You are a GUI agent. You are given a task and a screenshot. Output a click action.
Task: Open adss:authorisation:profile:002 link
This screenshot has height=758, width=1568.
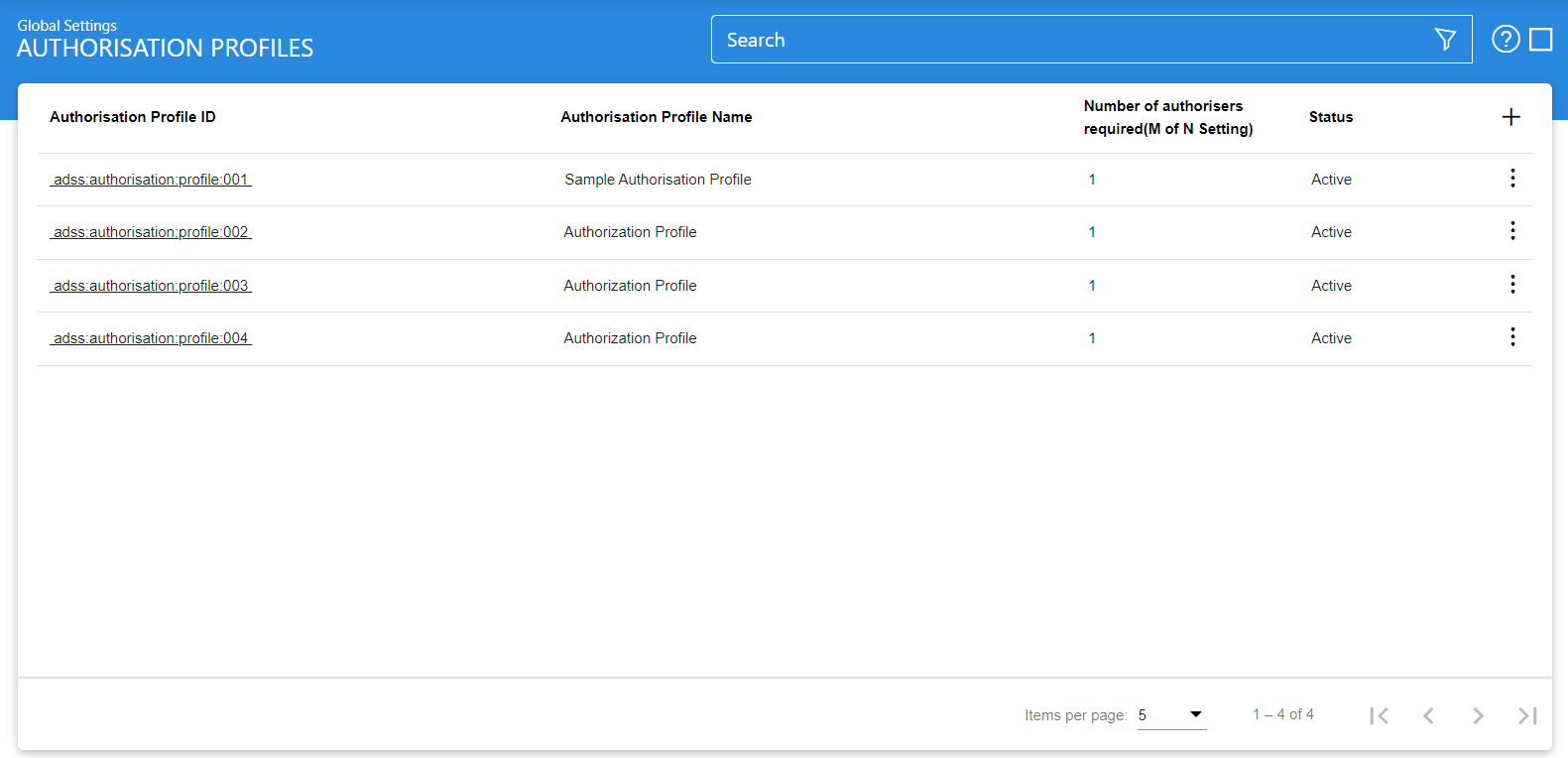click(x=151, y=232)
